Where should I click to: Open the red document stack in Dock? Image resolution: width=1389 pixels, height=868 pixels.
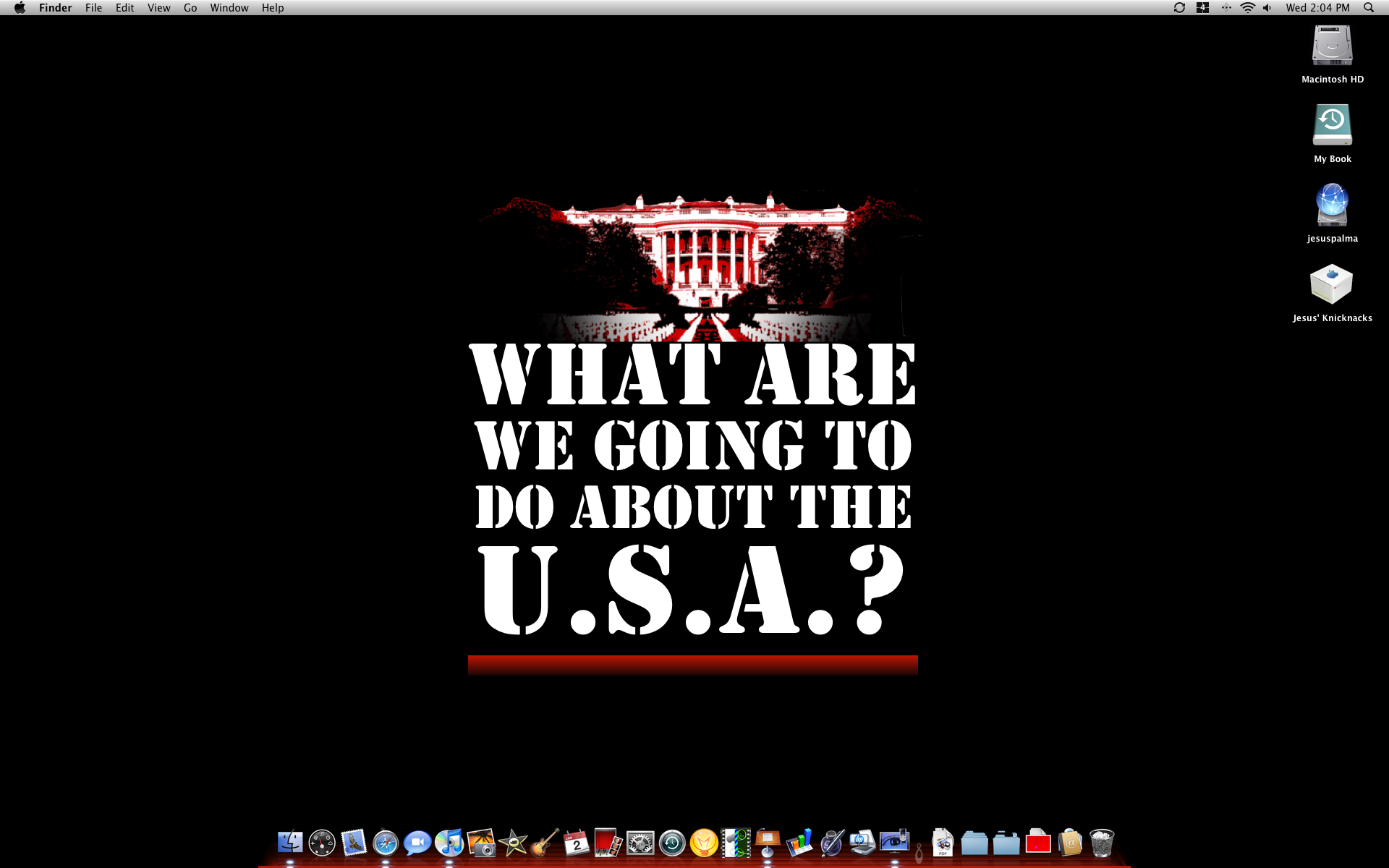(x=1038, y=843)
